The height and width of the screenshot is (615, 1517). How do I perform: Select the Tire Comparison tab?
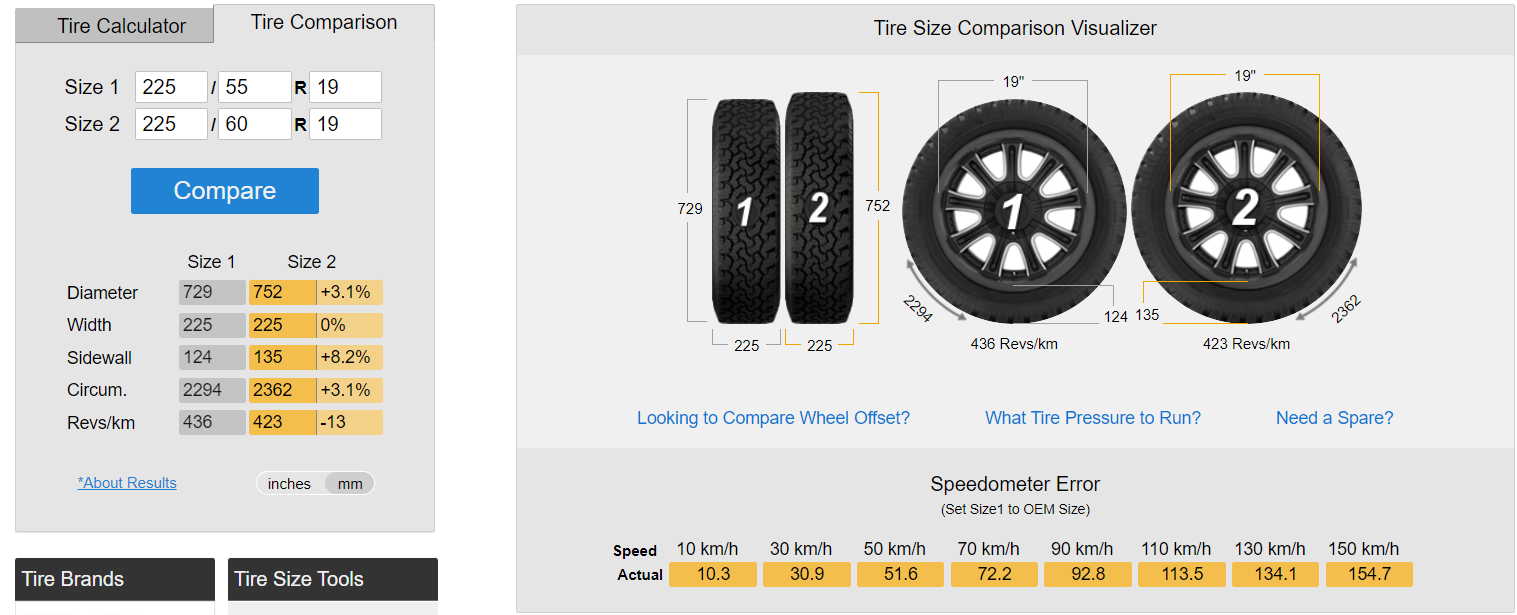coord(324,22)
